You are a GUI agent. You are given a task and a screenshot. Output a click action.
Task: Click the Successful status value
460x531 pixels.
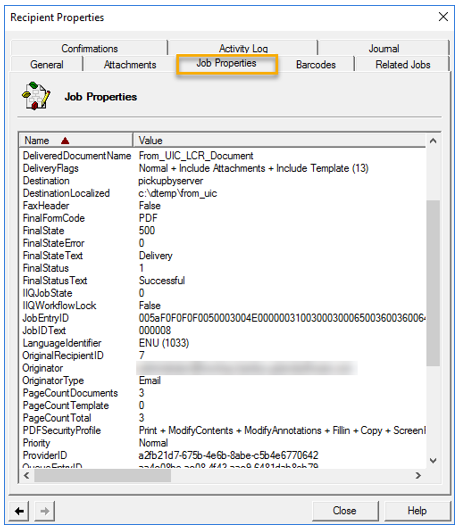click(x=162, y=281)
